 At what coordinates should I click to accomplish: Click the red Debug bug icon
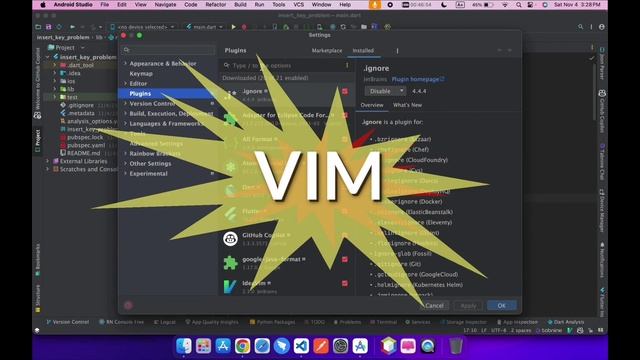(x=244, y=27)
